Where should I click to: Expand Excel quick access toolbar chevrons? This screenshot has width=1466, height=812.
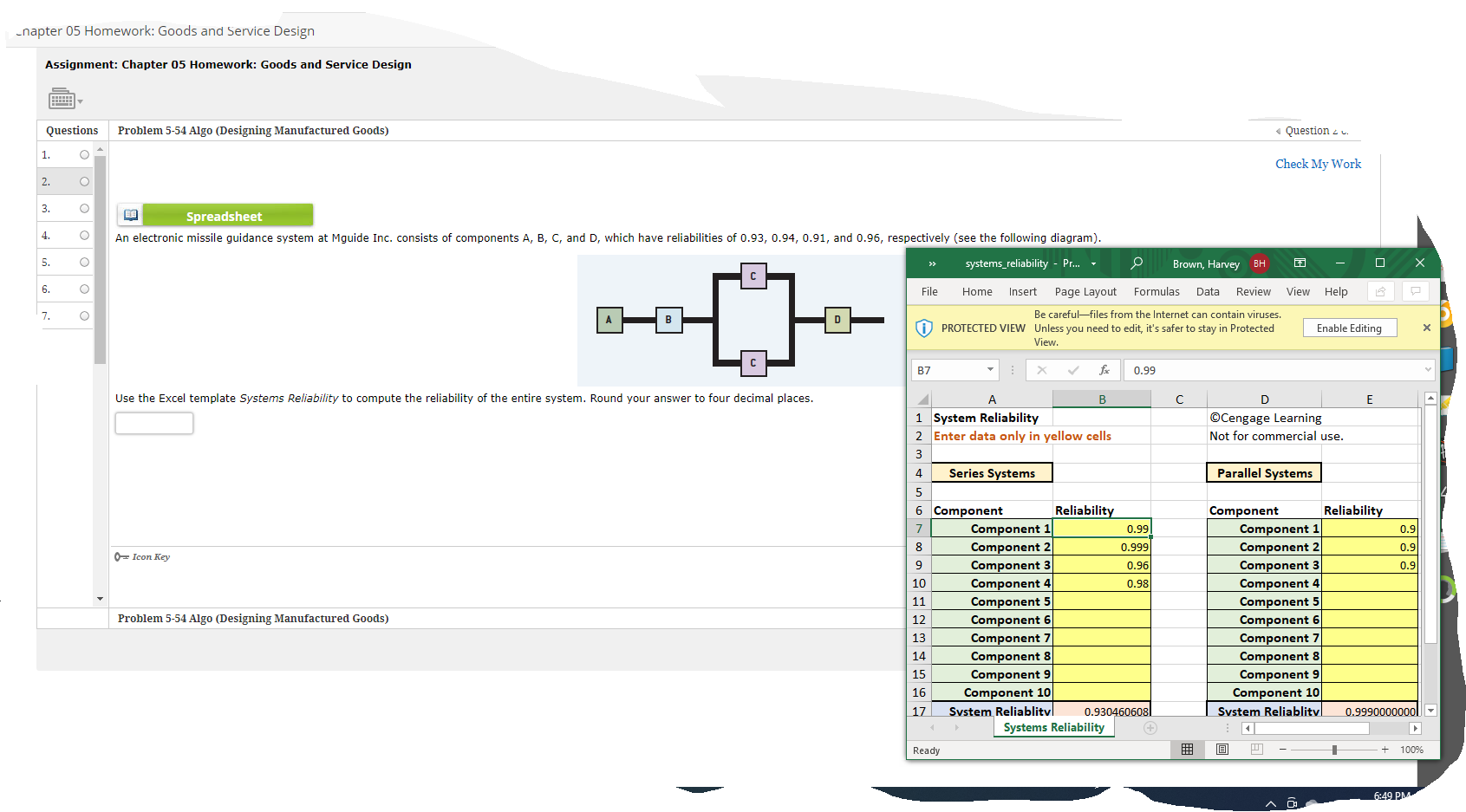[x=932, y=263]
